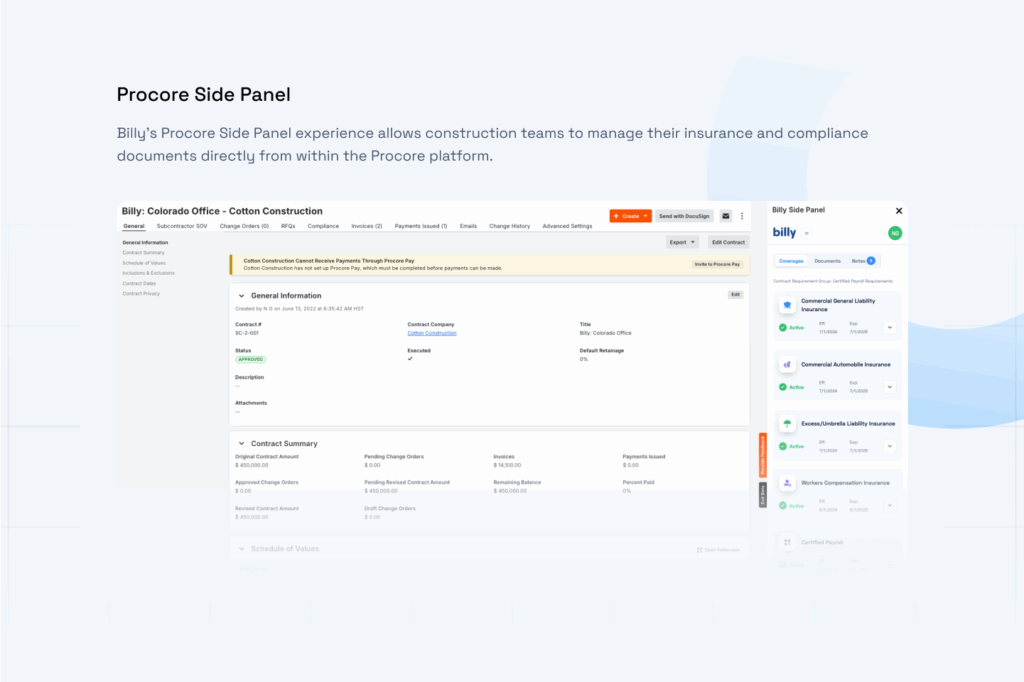Open the Subcontractor SOV tab

click(182, 226)
